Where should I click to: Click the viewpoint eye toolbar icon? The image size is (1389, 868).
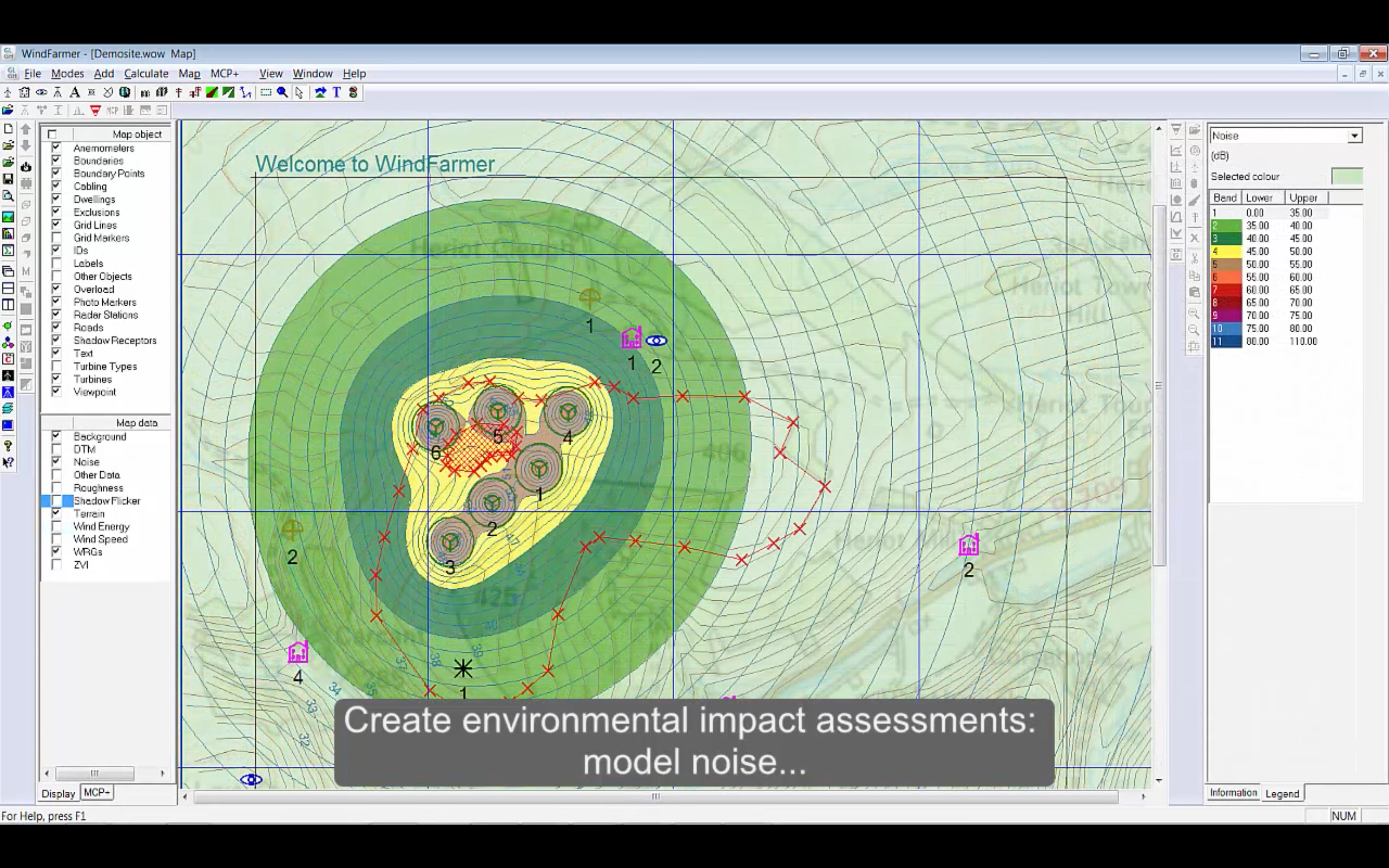pyautogui.click(x=41, y=93)
